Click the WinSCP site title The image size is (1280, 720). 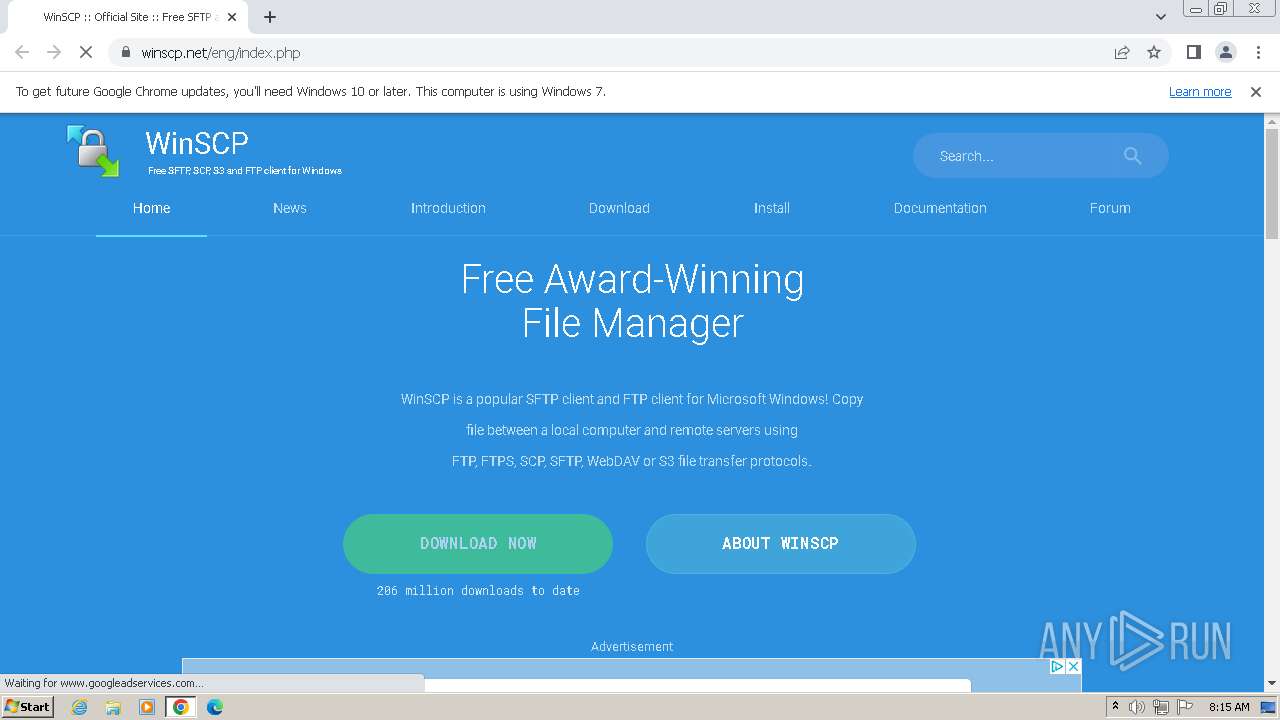click(197, 143)
